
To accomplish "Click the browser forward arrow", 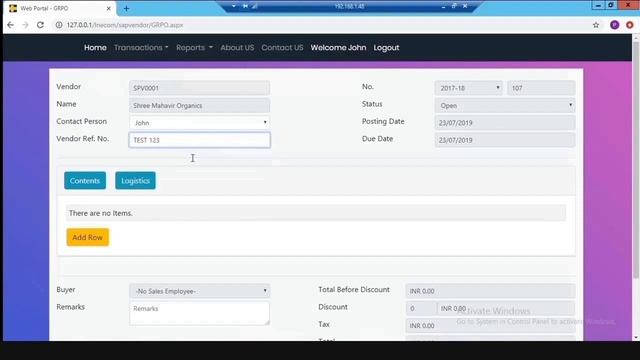I will (25, 25).
